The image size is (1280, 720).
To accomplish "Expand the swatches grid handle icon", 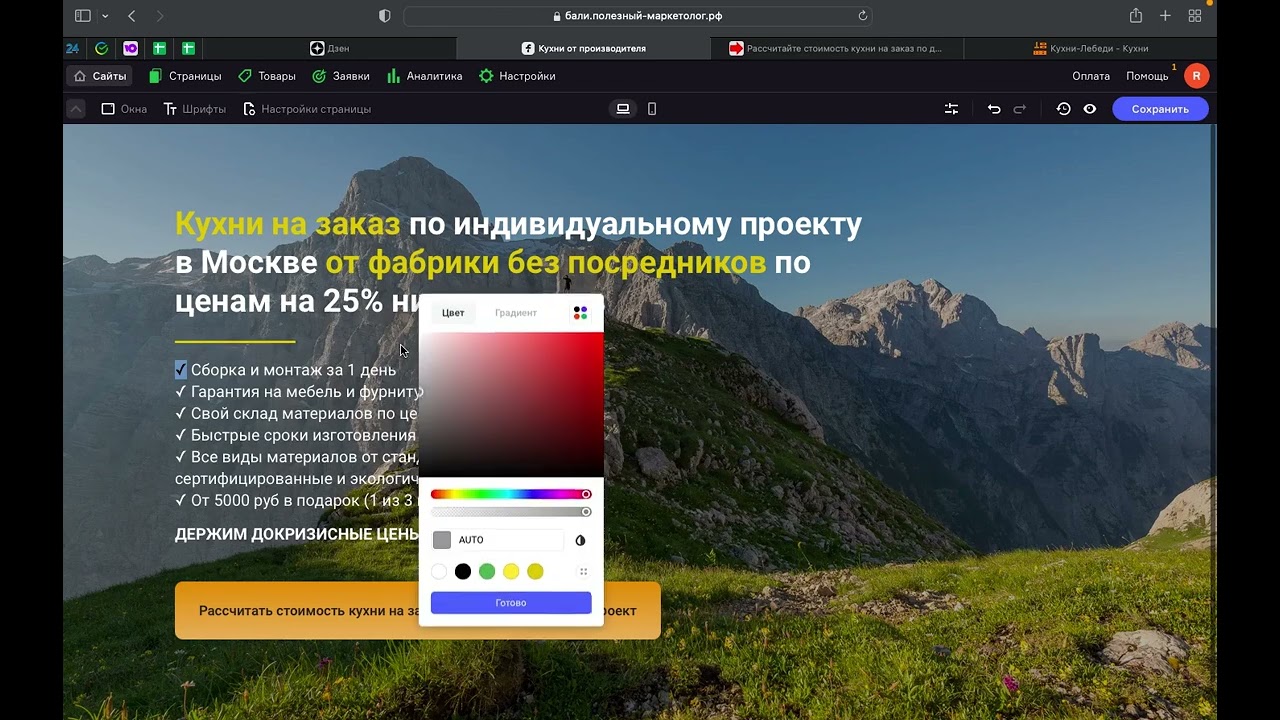I will coord(583,572).
